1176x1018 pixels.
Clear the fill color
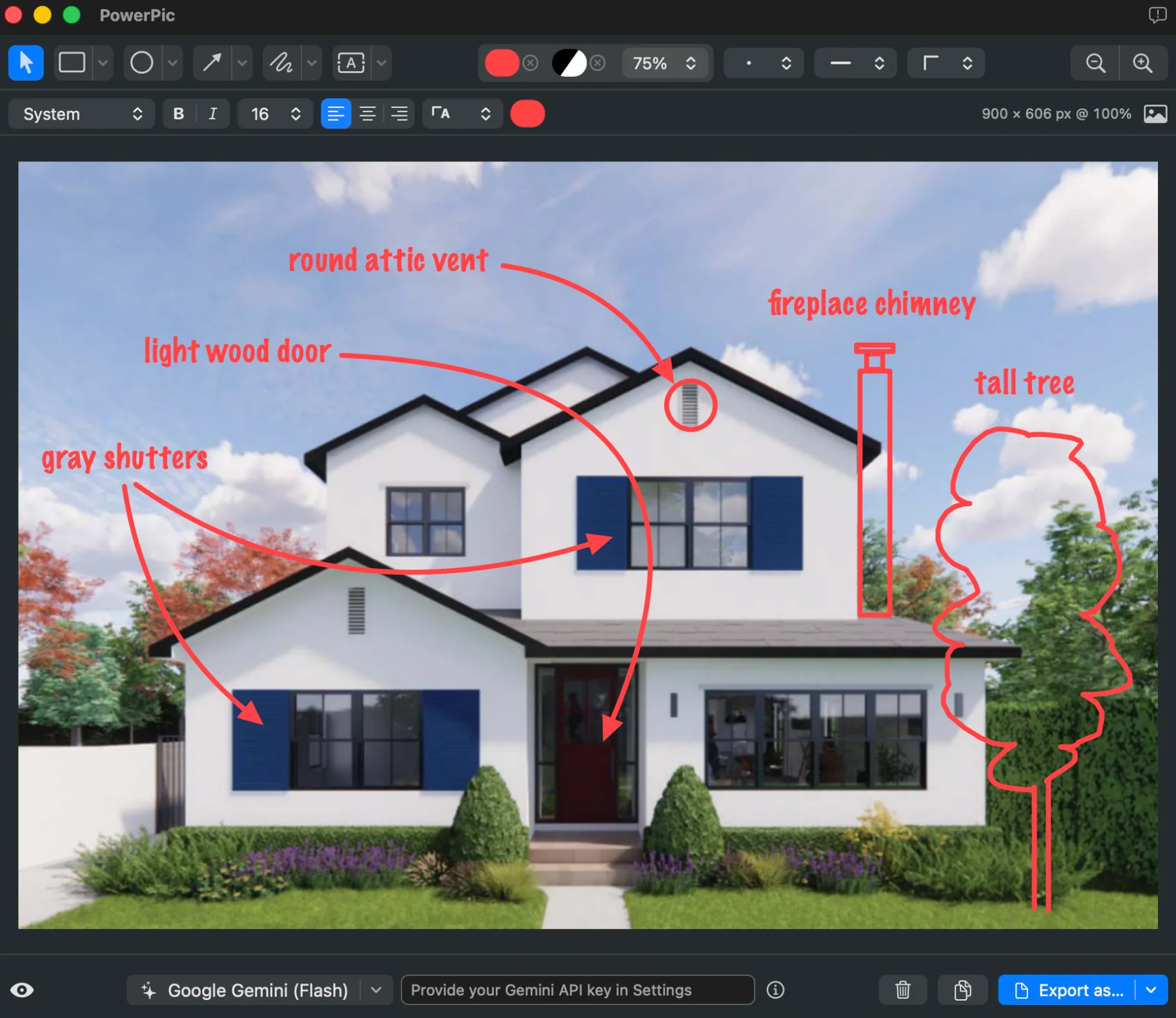(x=598, y=63)
